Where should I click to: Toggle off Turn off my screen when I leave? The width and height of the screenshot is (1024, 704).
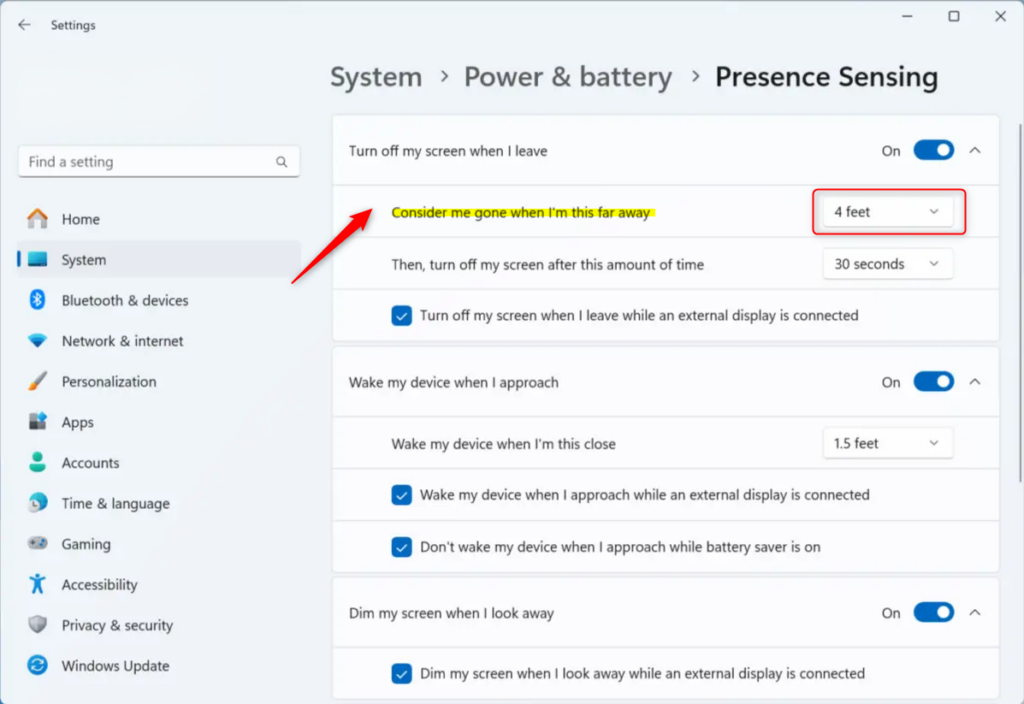933,151
